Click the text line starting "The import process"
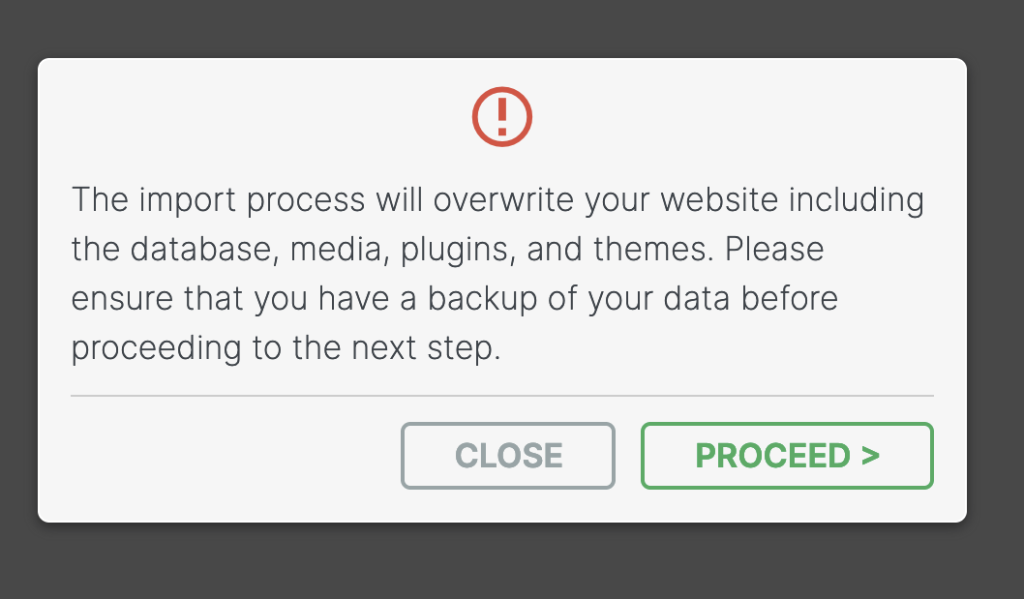 [x=498, y=199]
